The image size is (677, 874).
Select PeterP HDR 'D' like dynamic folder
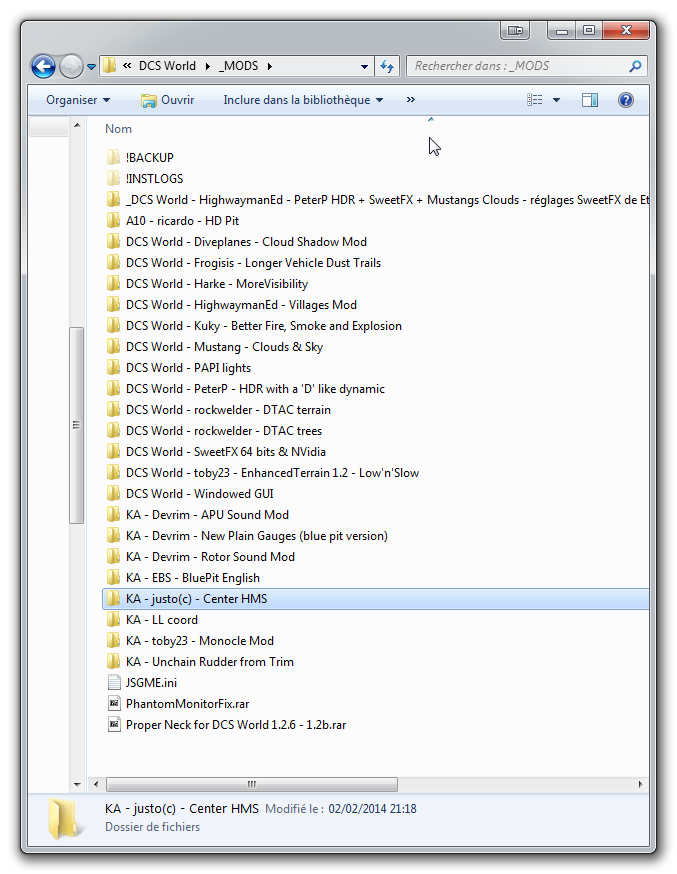point(245,389)
